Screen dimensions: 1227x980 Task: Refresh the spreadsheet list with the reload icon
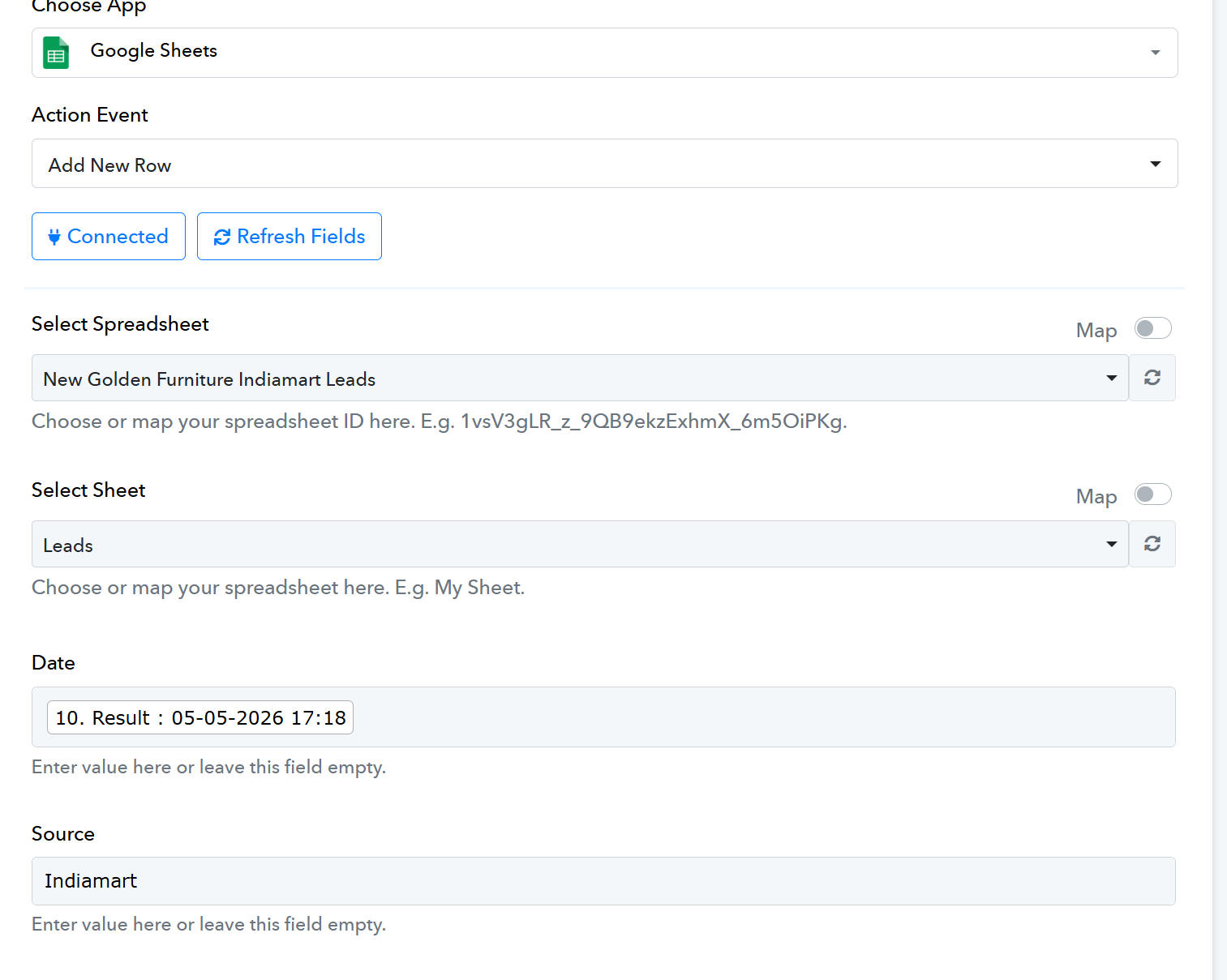coord(1152,378)
